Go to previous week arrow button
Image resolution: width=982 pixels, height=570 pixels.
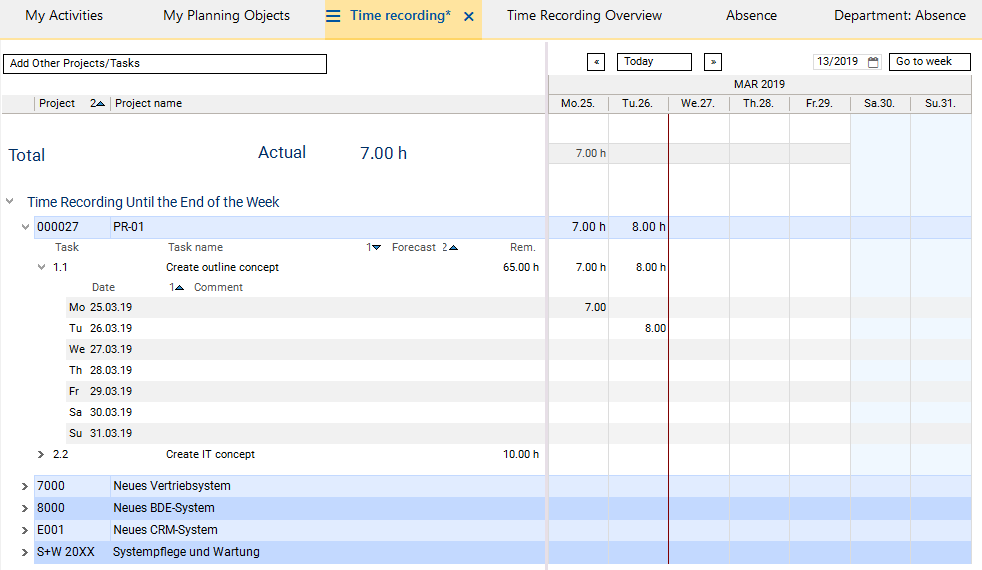596,62
